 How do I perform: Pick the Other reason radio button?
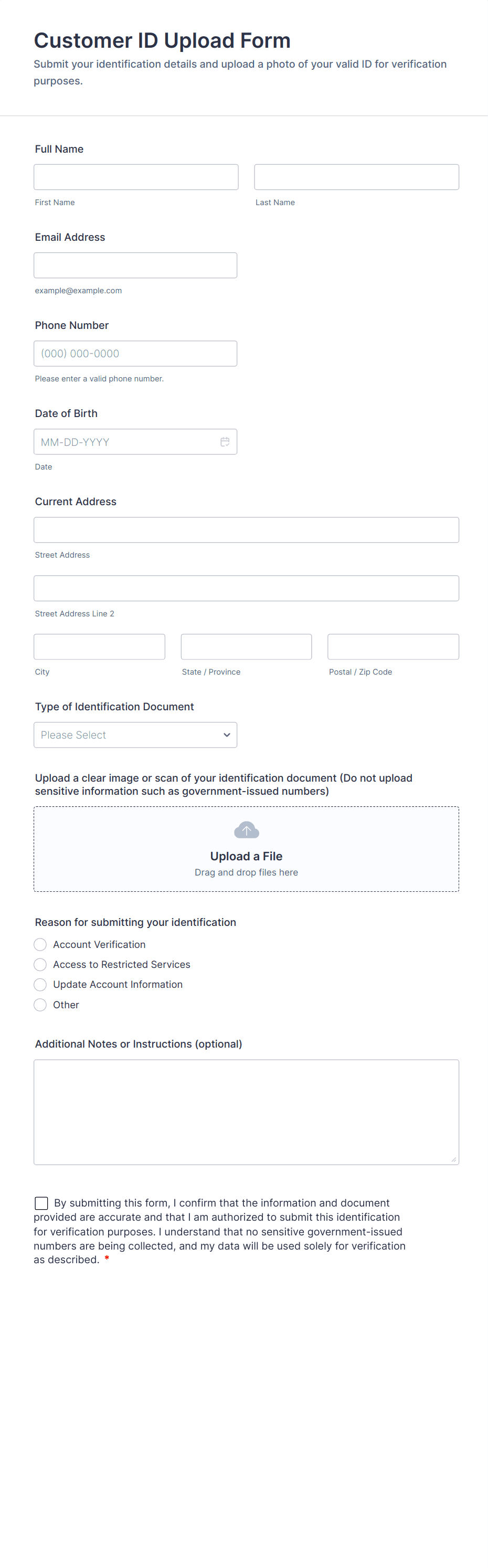pos(40,1005)
